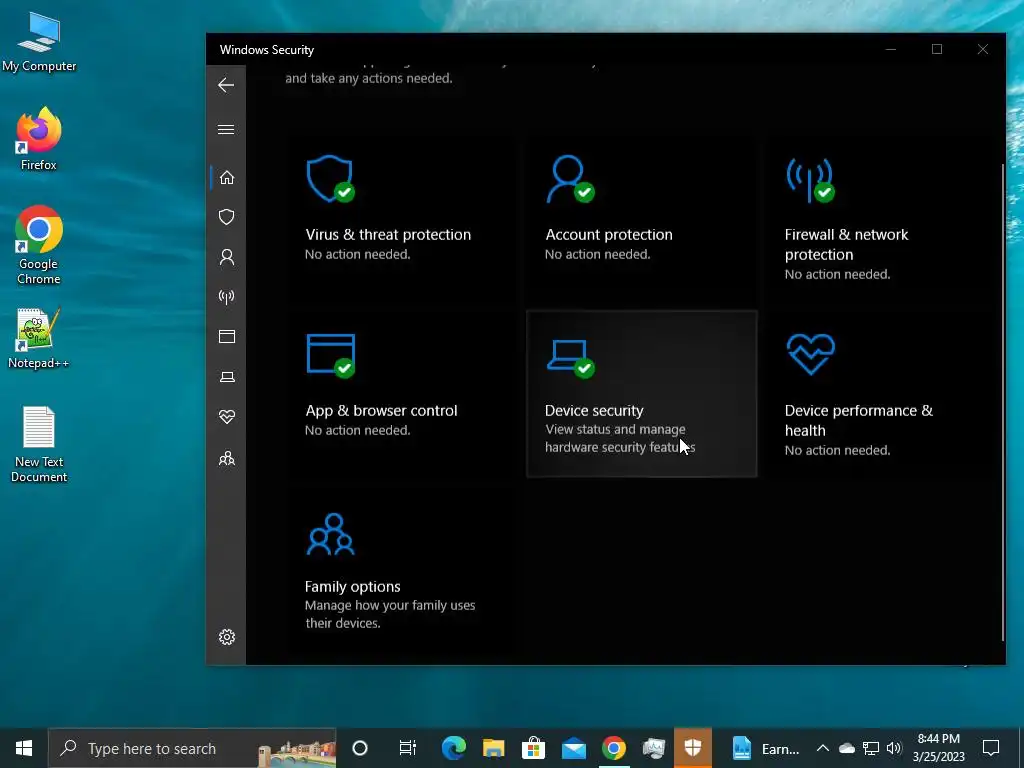
Task: Open Microsoft Store from taskbar
Action: (x=534, y=748)
